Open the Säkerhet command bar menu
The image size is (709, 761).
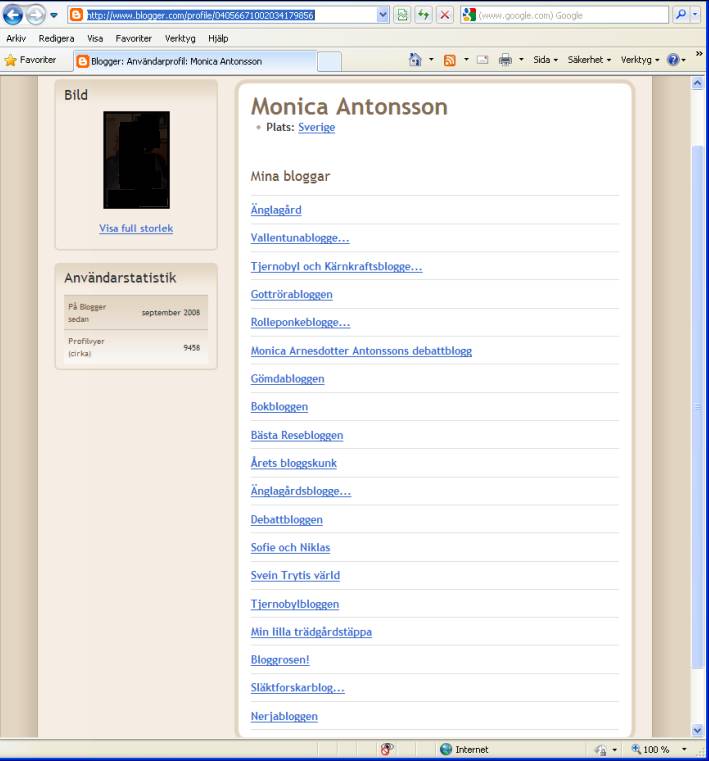[x=589, y=60]
